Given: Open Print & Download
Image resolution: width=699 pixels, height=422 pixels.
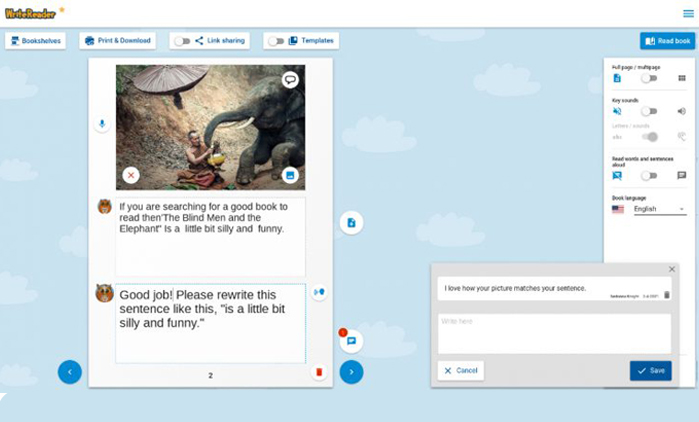Looking at the screenshot, I should [x=118, y=41].
